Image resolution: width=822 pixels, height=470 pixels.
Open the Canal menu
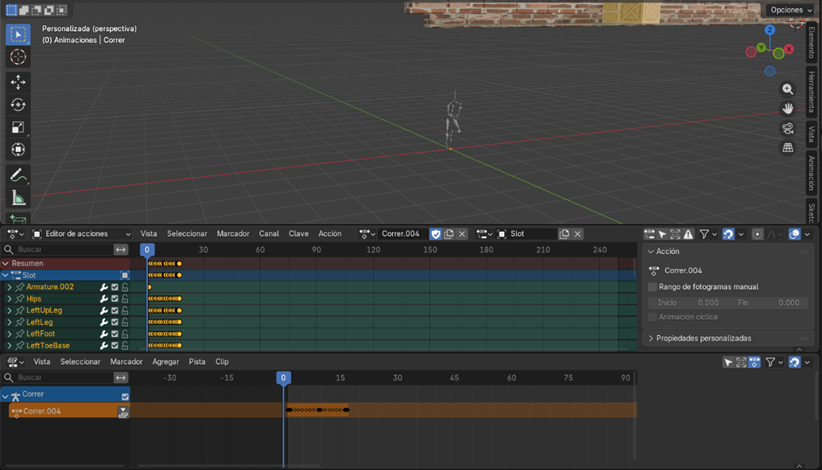(269, 234)
